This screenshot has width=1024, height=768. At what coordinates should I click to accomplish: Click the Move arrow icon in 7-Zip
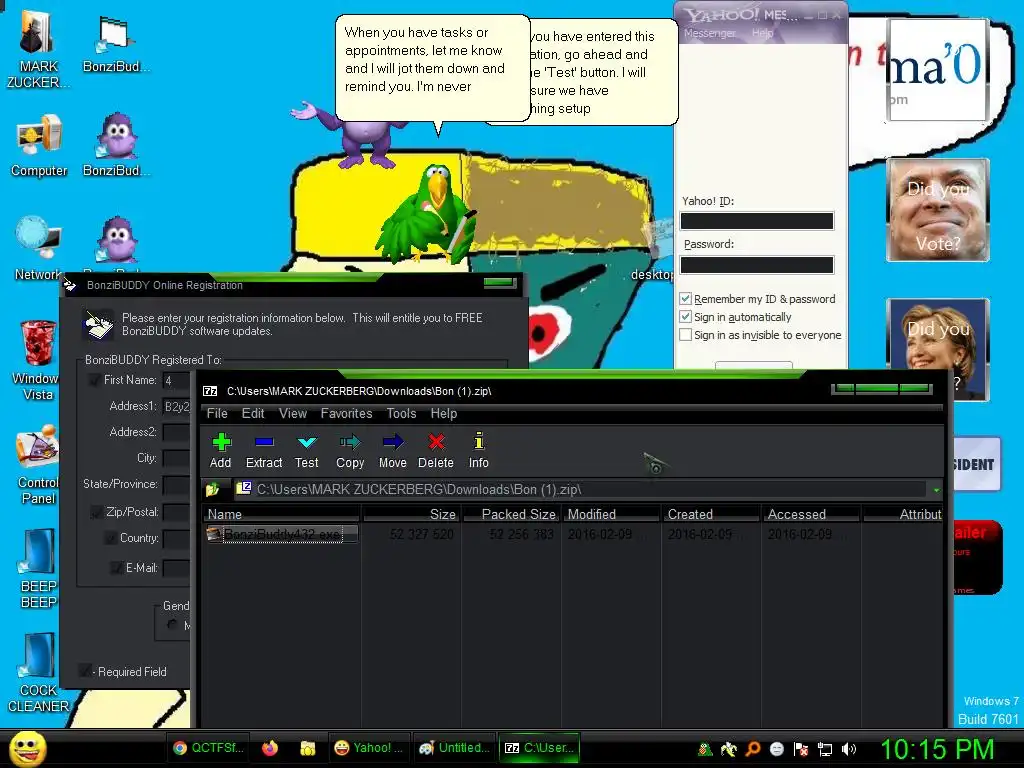[392, 451]
